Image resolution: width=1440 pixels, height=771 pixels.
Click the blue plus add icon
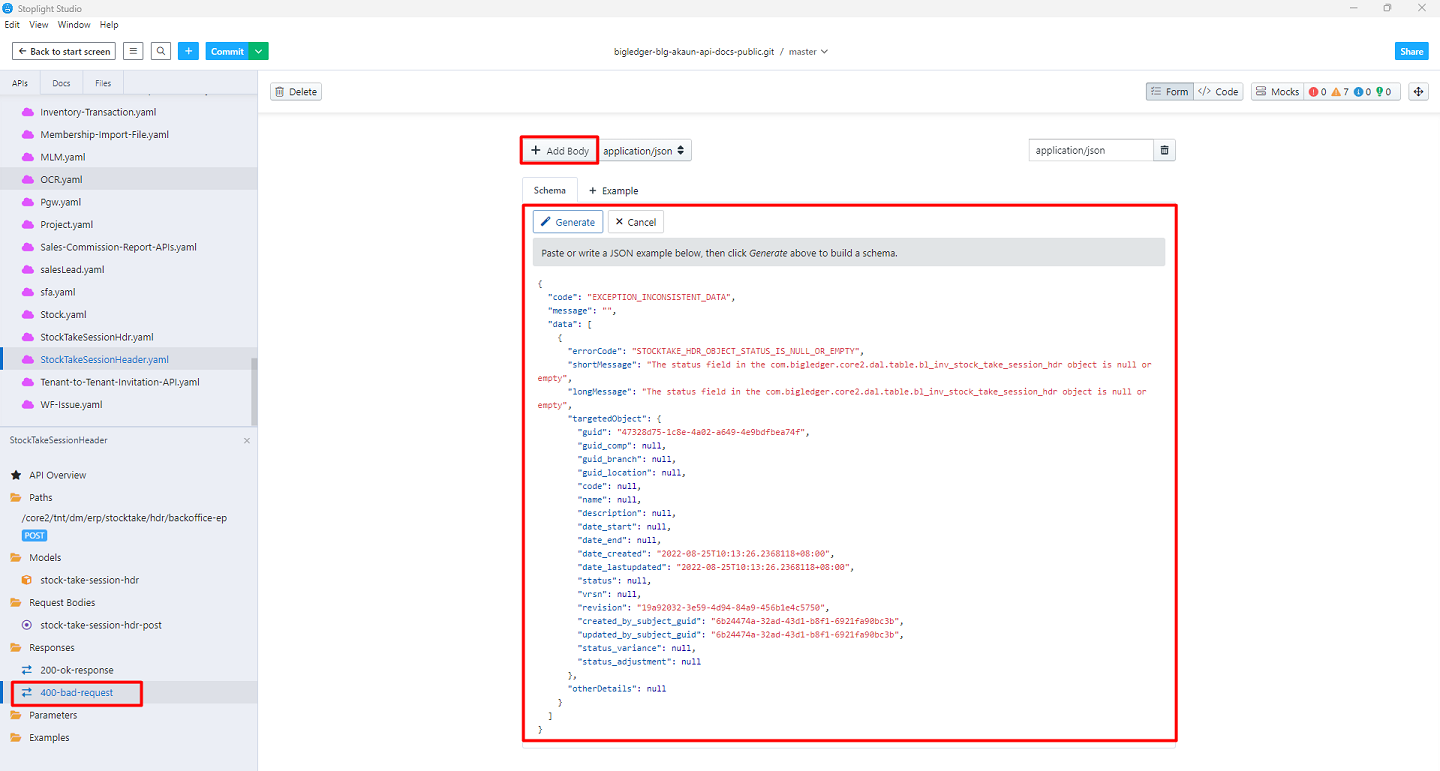(x=189, y=51)
